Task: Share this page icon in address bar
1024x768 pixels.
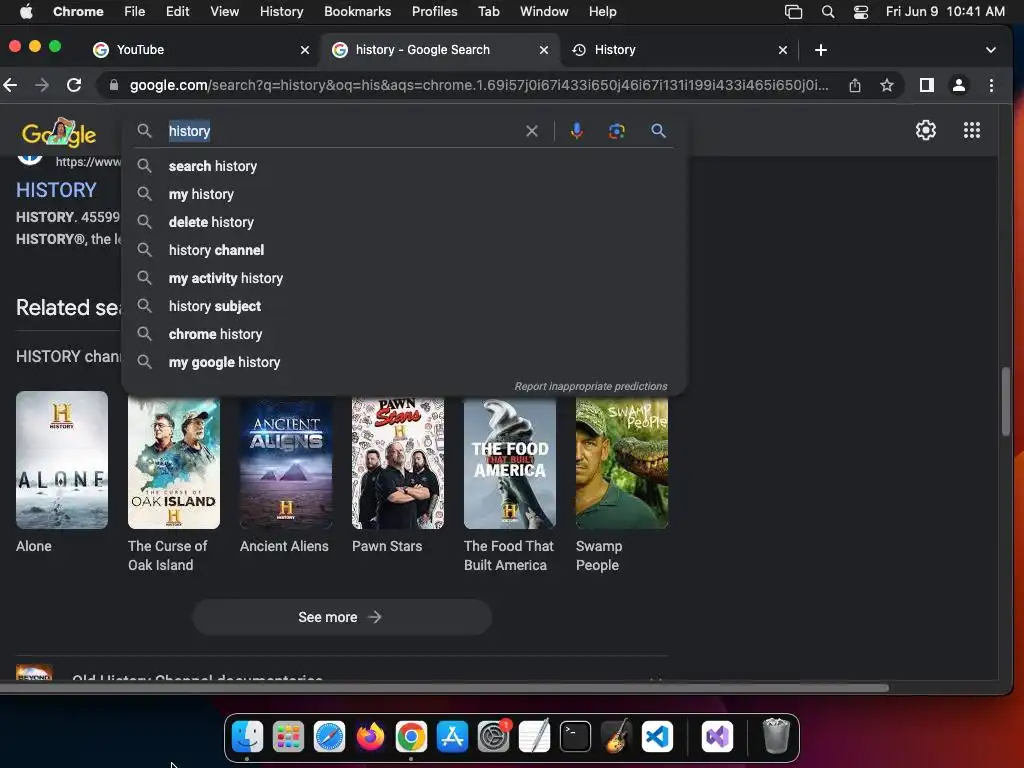Action: tap(854, 85)
